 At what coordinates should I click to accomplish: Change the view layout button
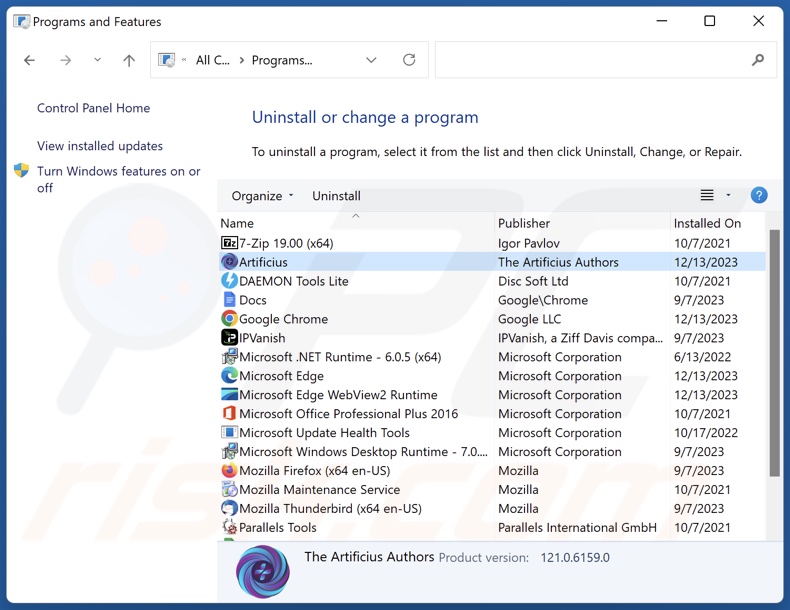pyautogui.click(x=707, y=195)
